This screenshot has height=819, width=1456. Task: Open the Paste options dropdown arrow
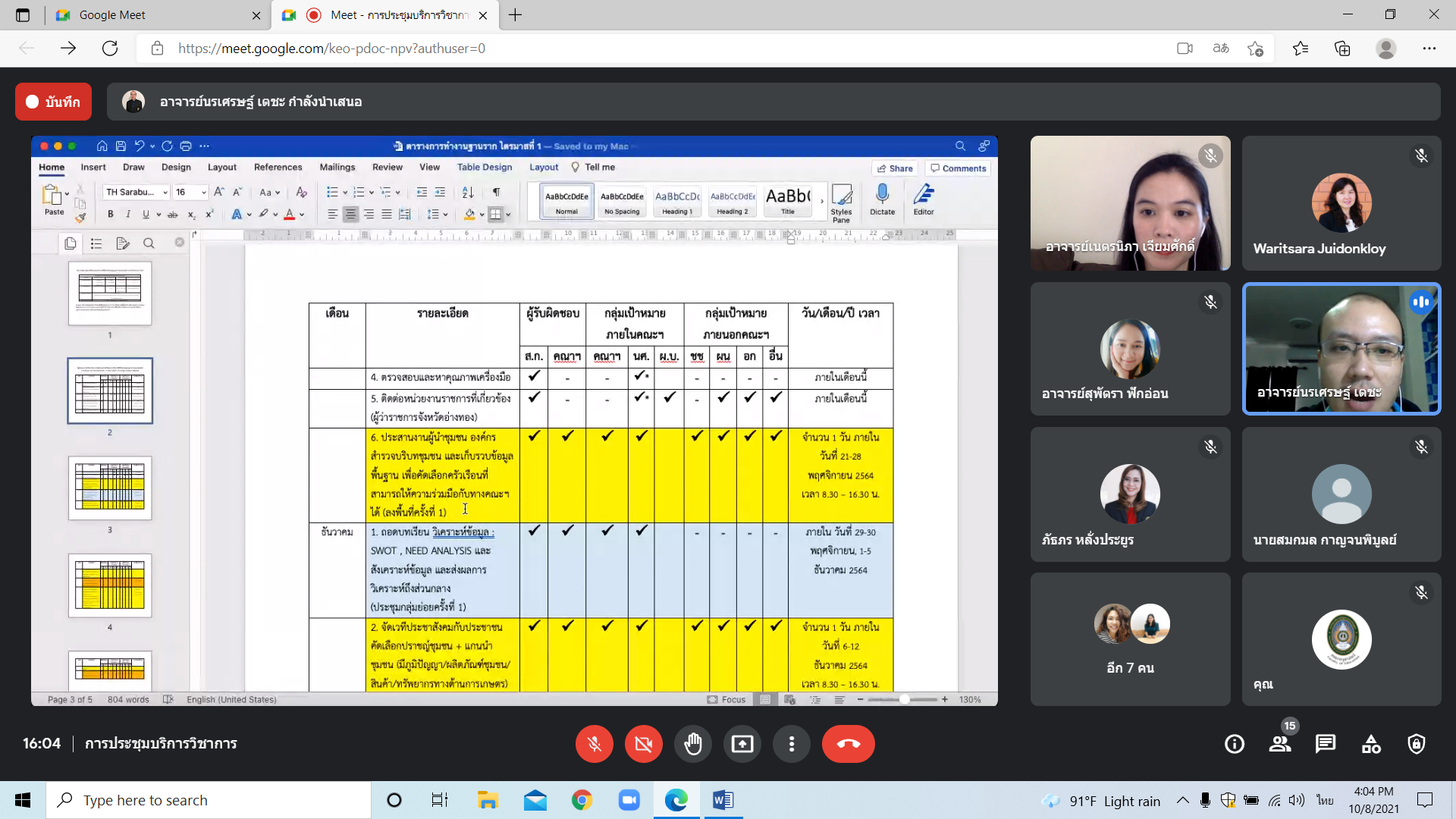pos(67,193)
